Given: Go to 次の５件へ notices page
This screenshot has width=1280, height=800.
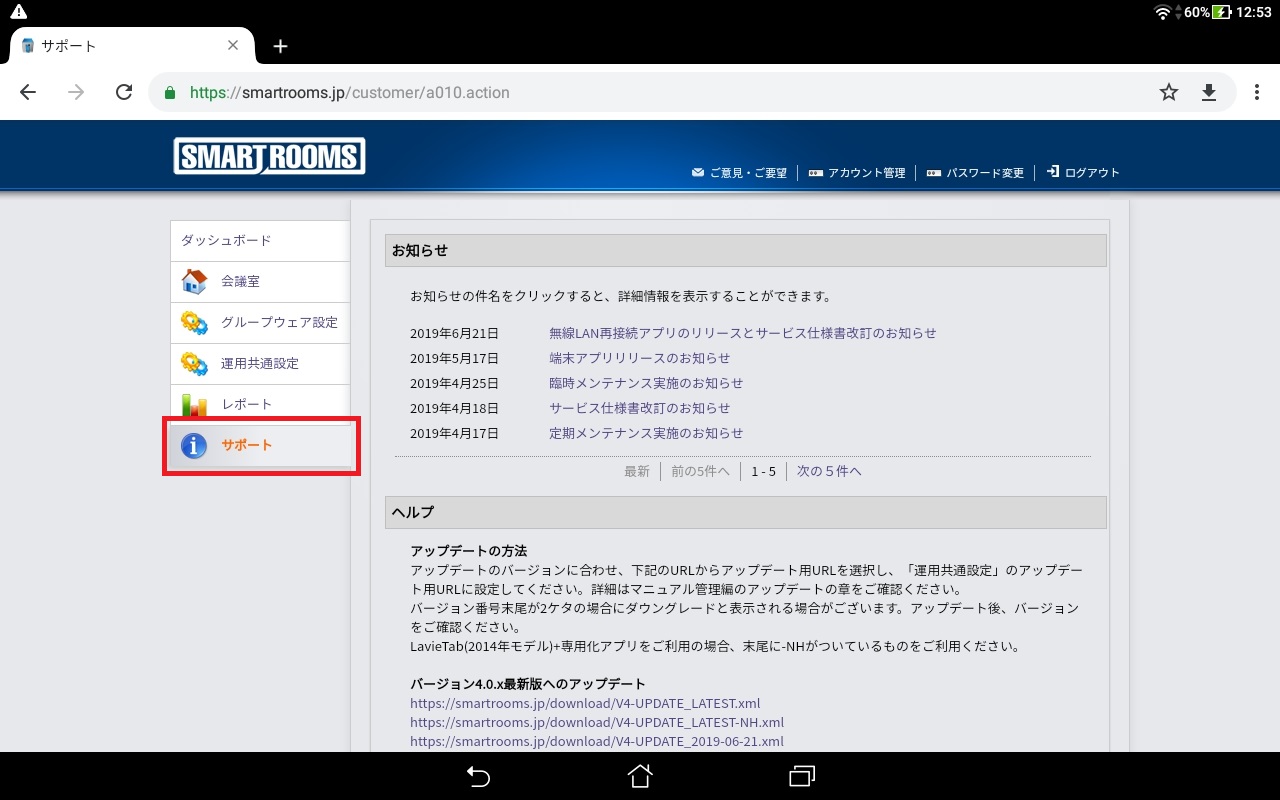Looking at the screenshot, I should coord(829,471).
